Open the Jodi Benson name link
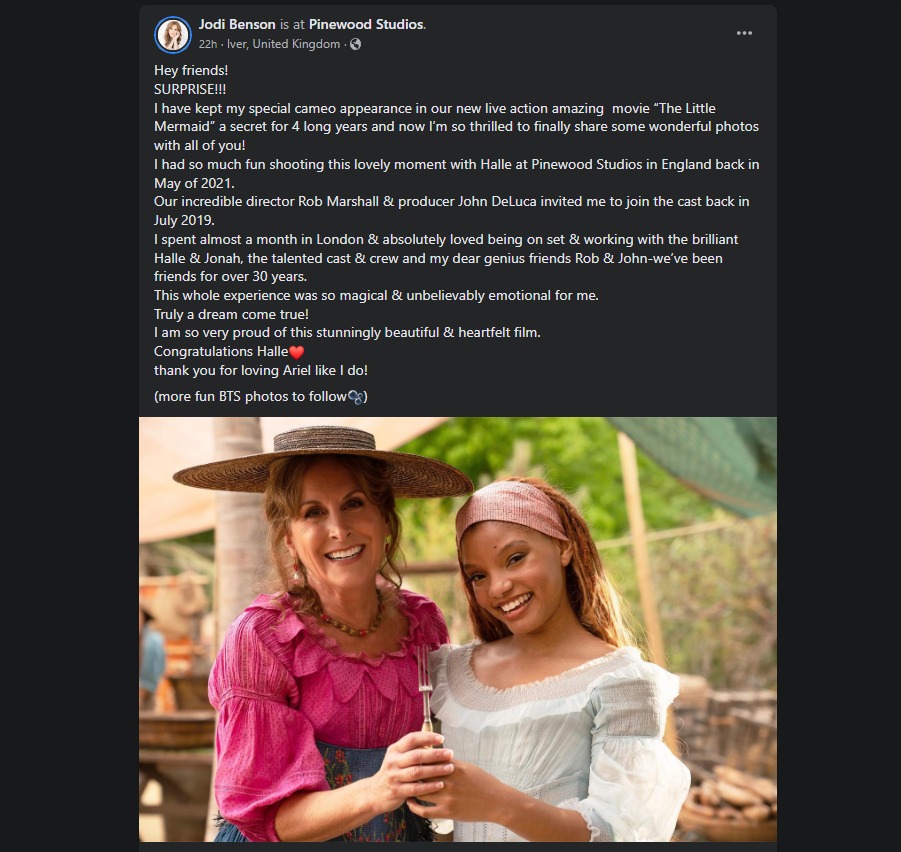The image size is (901, 852). 236,24
